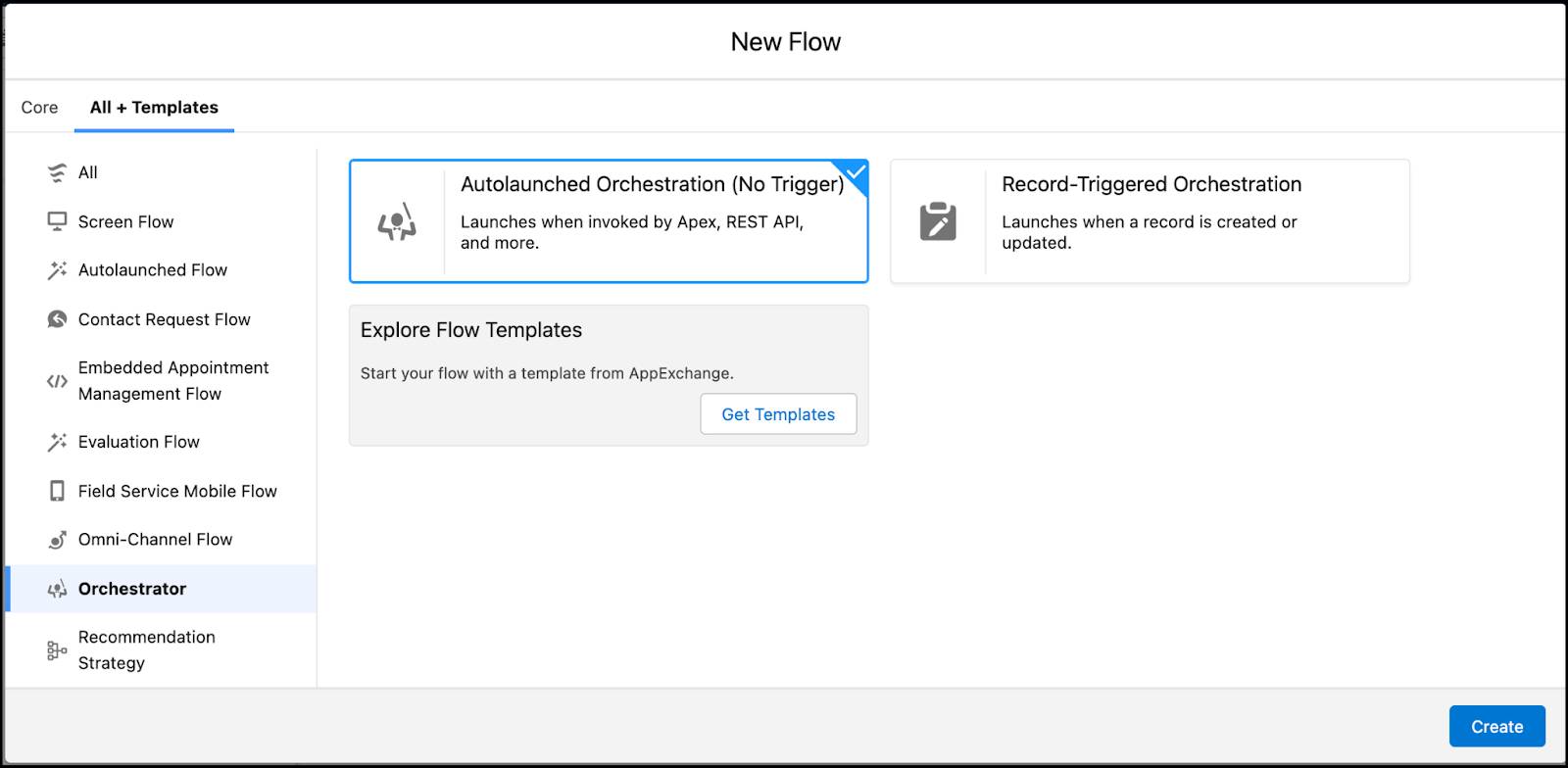Image resolution: width=1568 pixels, height=768 pixels.
Task: Select the Autolaunched Flow wand icon
Action: [x=56, y=269]
